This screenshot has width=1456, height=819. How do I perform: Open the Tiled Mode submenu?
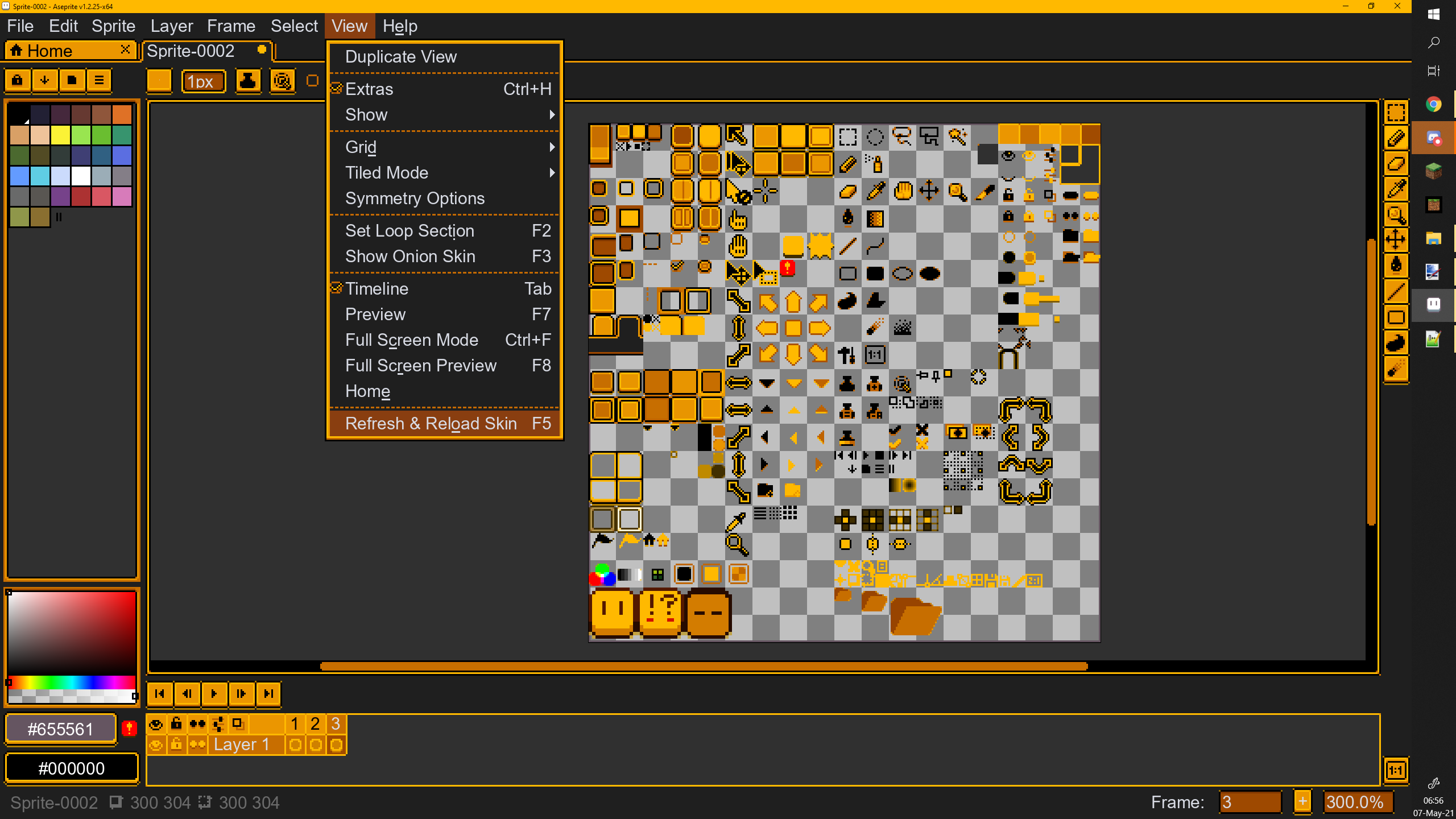[x=387, y=172]
